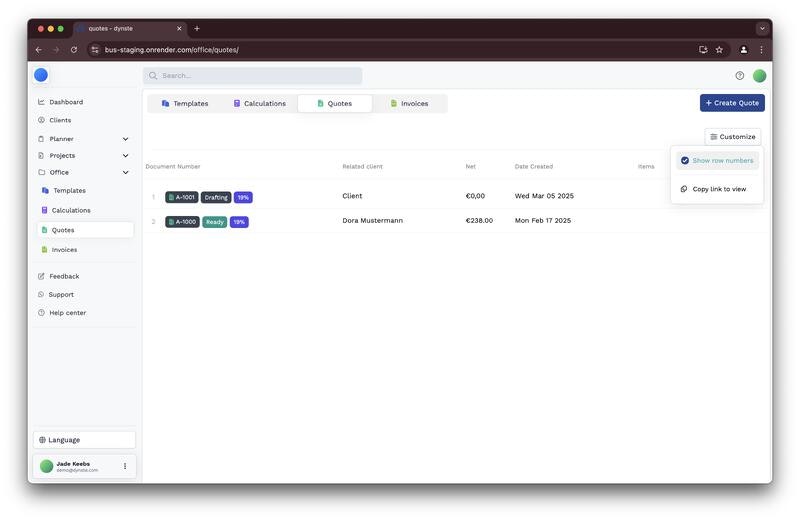Sort by Related client column header
800x520 pixels.
pos(362,166)
